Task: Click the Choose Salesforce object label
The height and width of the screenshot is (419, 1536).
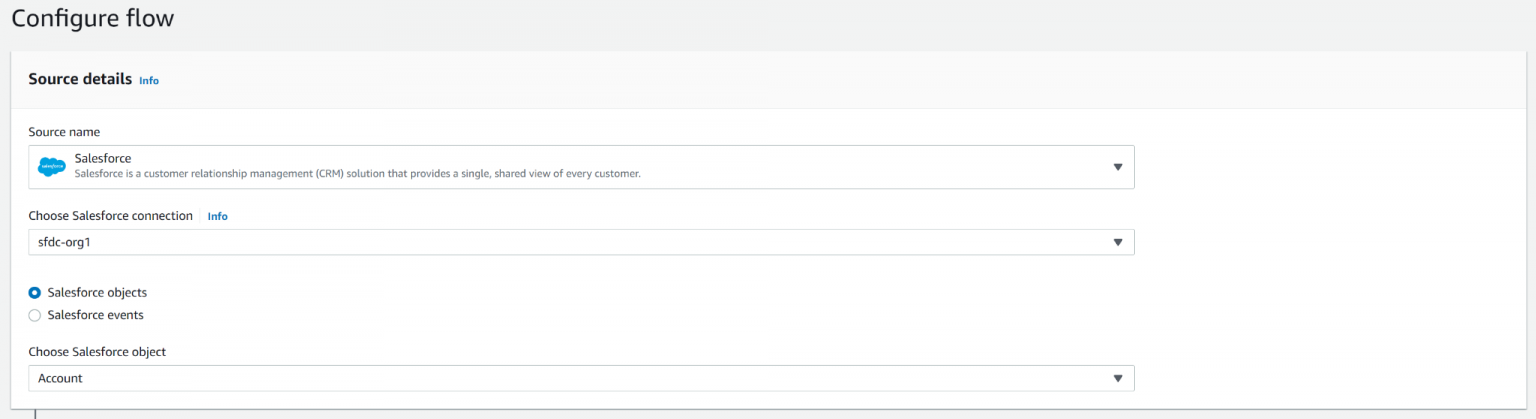Action: pos(97,352)
